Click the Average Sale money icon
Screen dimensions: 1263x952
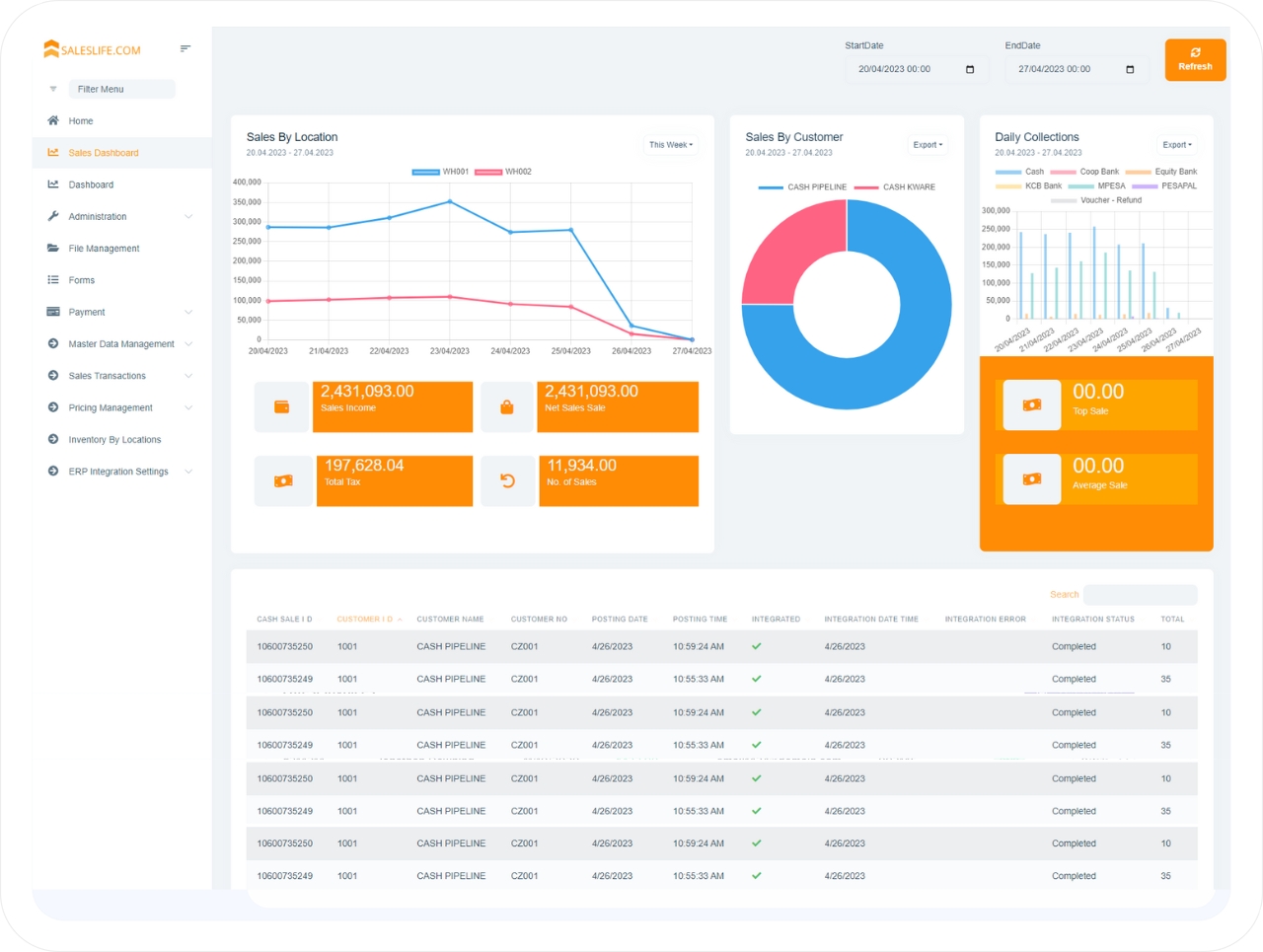[1032, 478]
